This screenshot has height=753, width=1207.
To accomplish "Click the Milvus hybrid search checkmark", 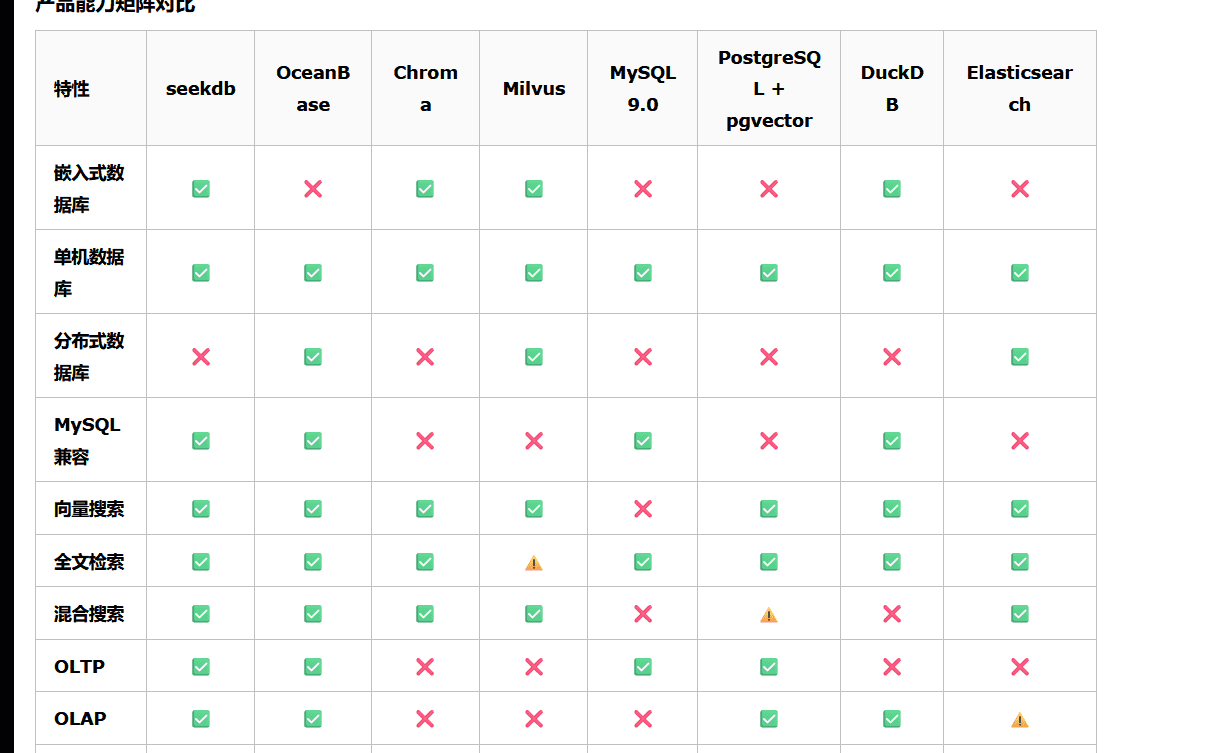I will pyautogui.click(x=534, y=614).
